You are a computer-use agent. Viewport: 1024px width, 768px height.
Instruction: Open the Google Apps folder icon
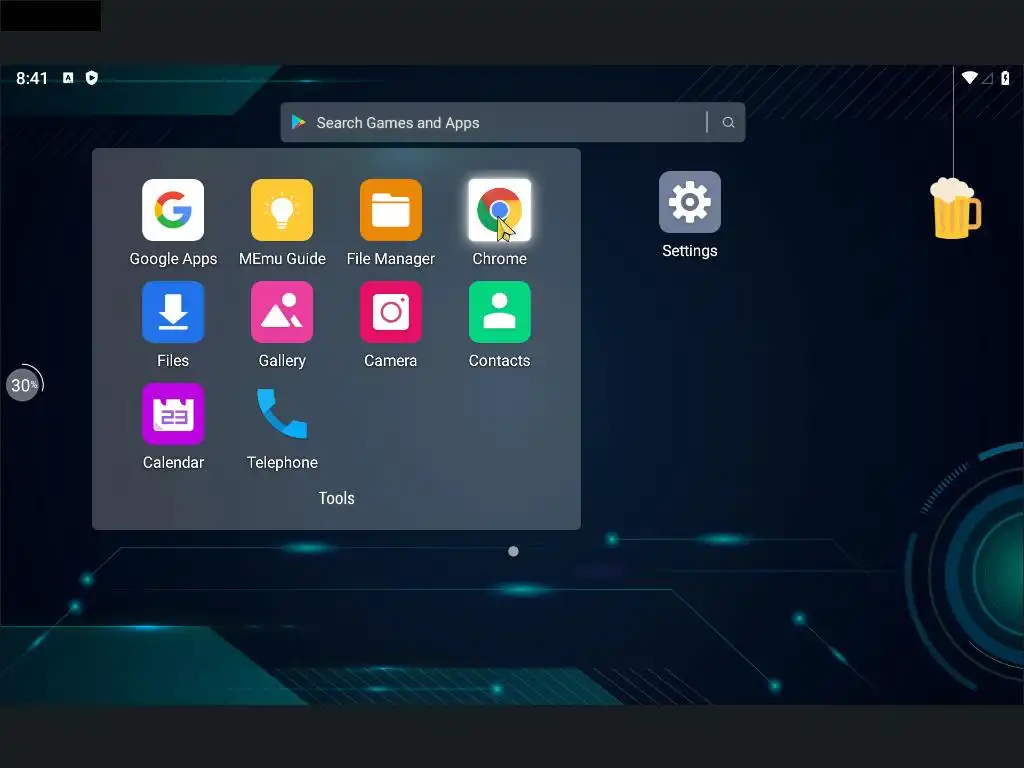click(x=173, y=210)
